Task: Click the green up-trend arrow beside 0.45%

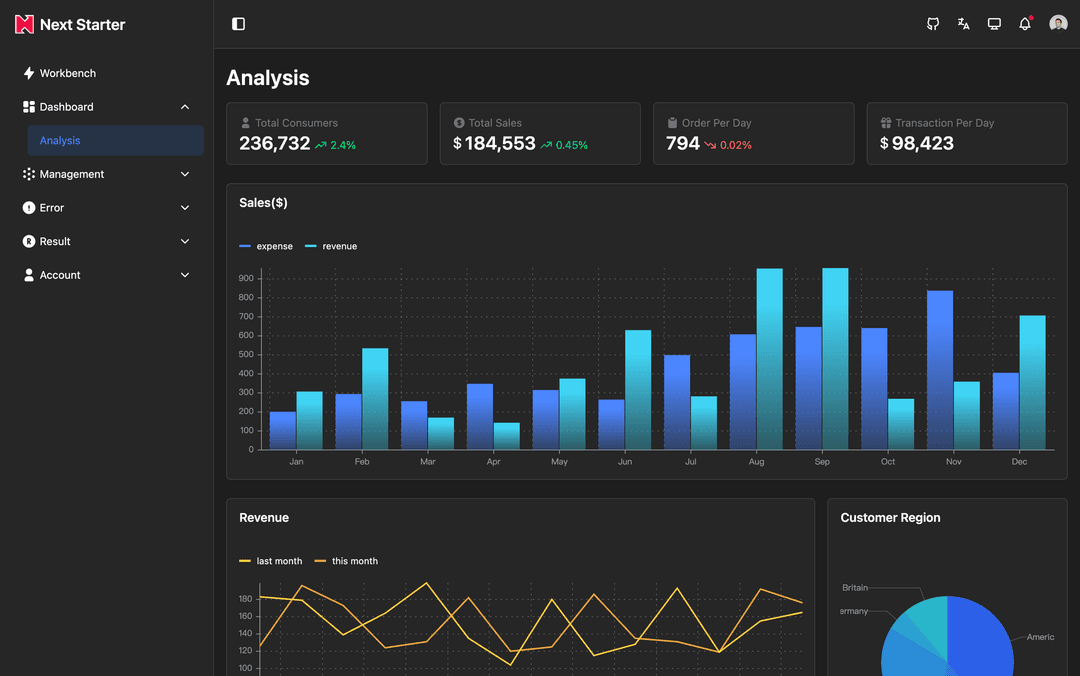Action: coord(546,145)
